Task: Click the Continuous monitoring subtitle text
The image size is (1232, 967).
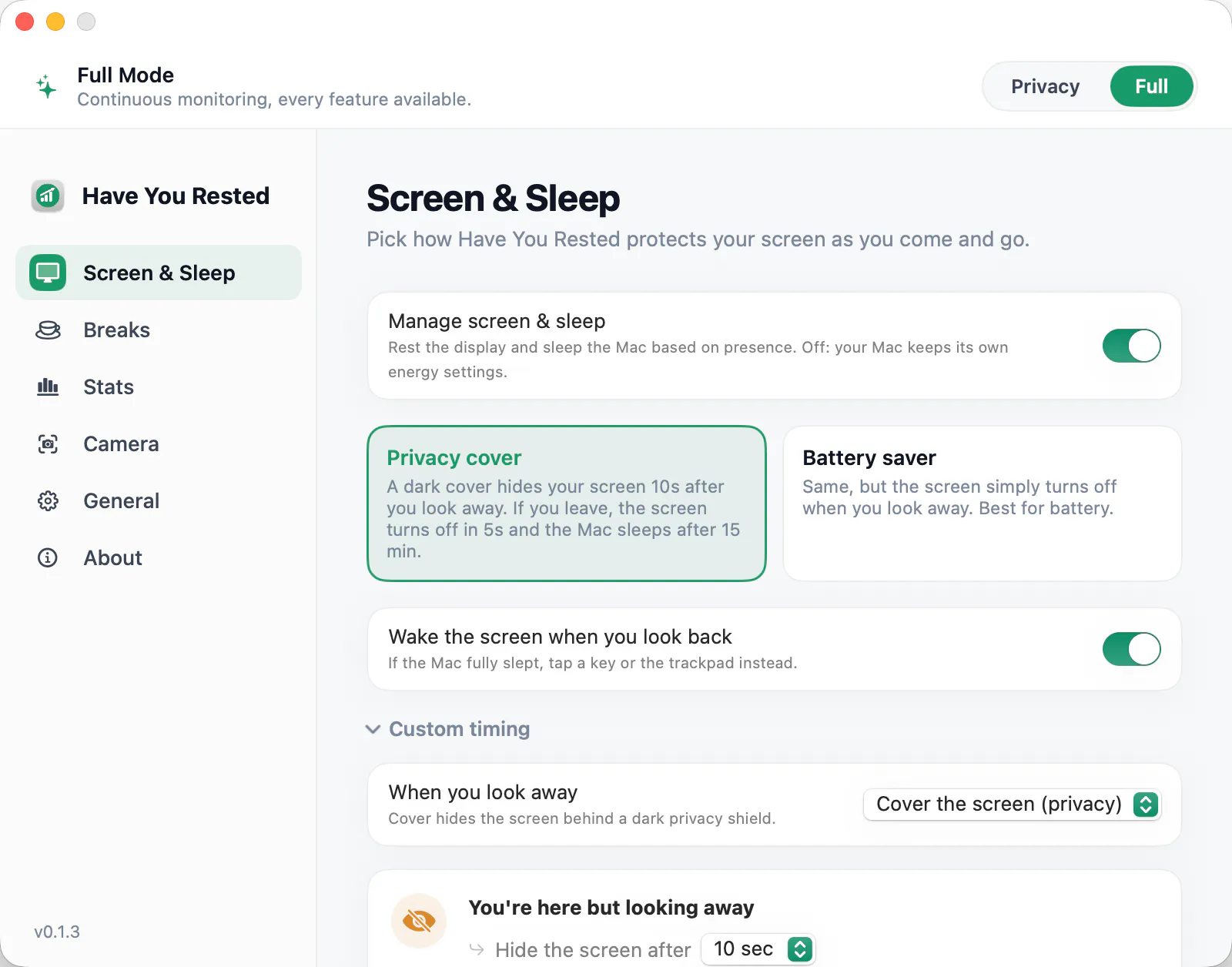Action: click(x=274, y=99)
